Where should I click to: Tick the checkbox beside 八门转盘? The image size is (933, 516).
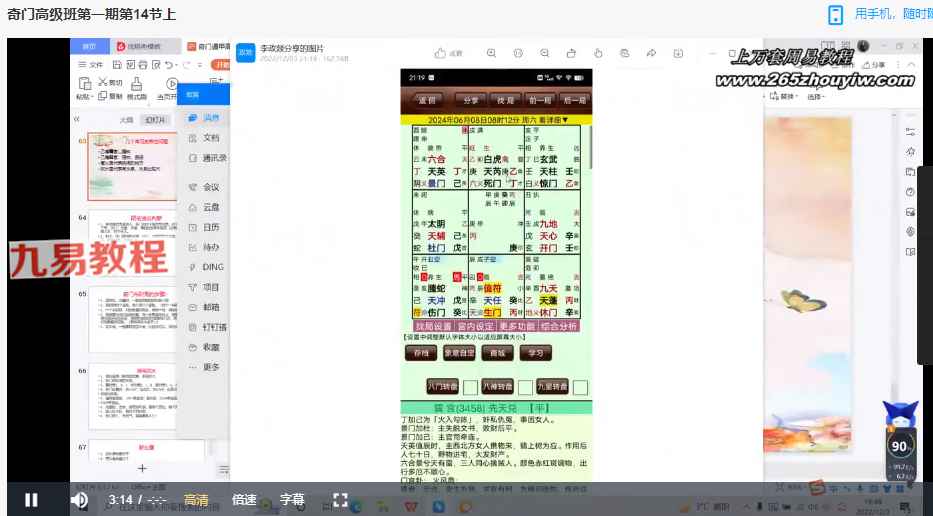pyautogui.click(x=470, y=387)
